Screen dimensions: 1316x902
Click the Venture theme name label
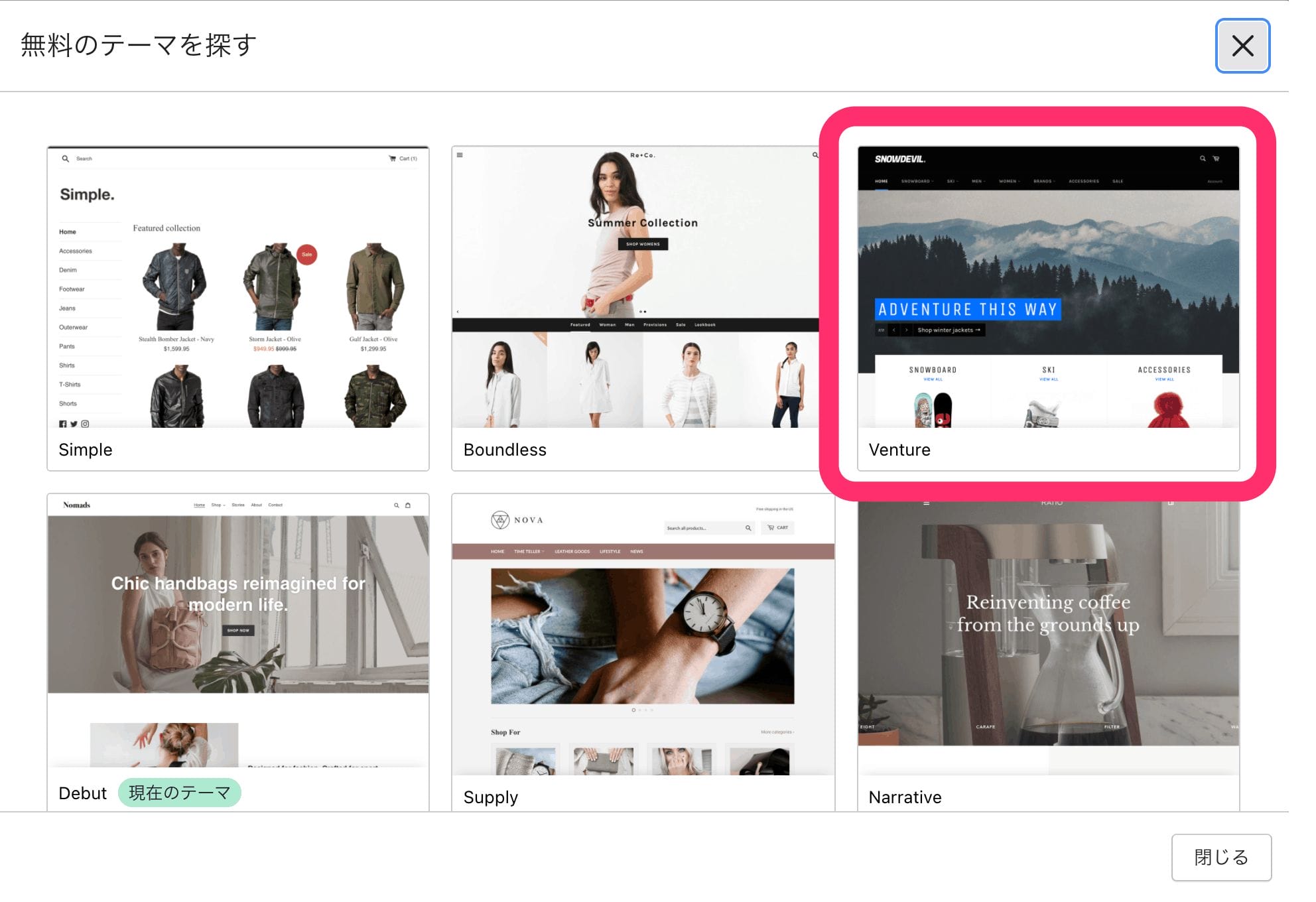point(899,450)
